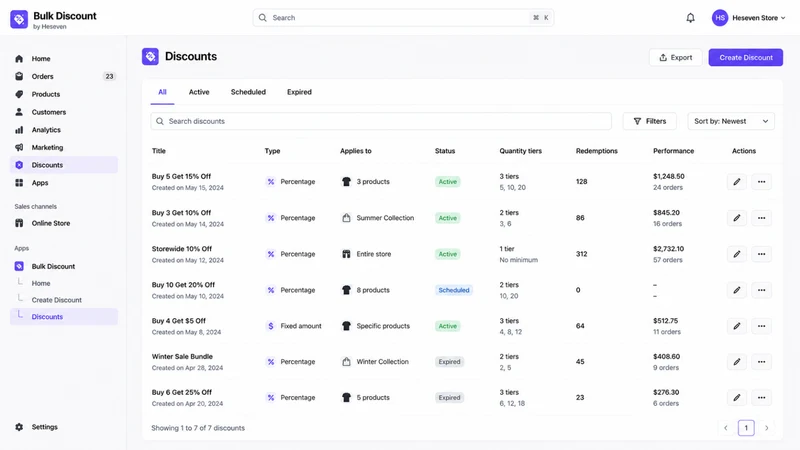The image size is (800, 450).
Task: Open more actions for Buy 6 Get 25% Off
Action: point(761,397)
